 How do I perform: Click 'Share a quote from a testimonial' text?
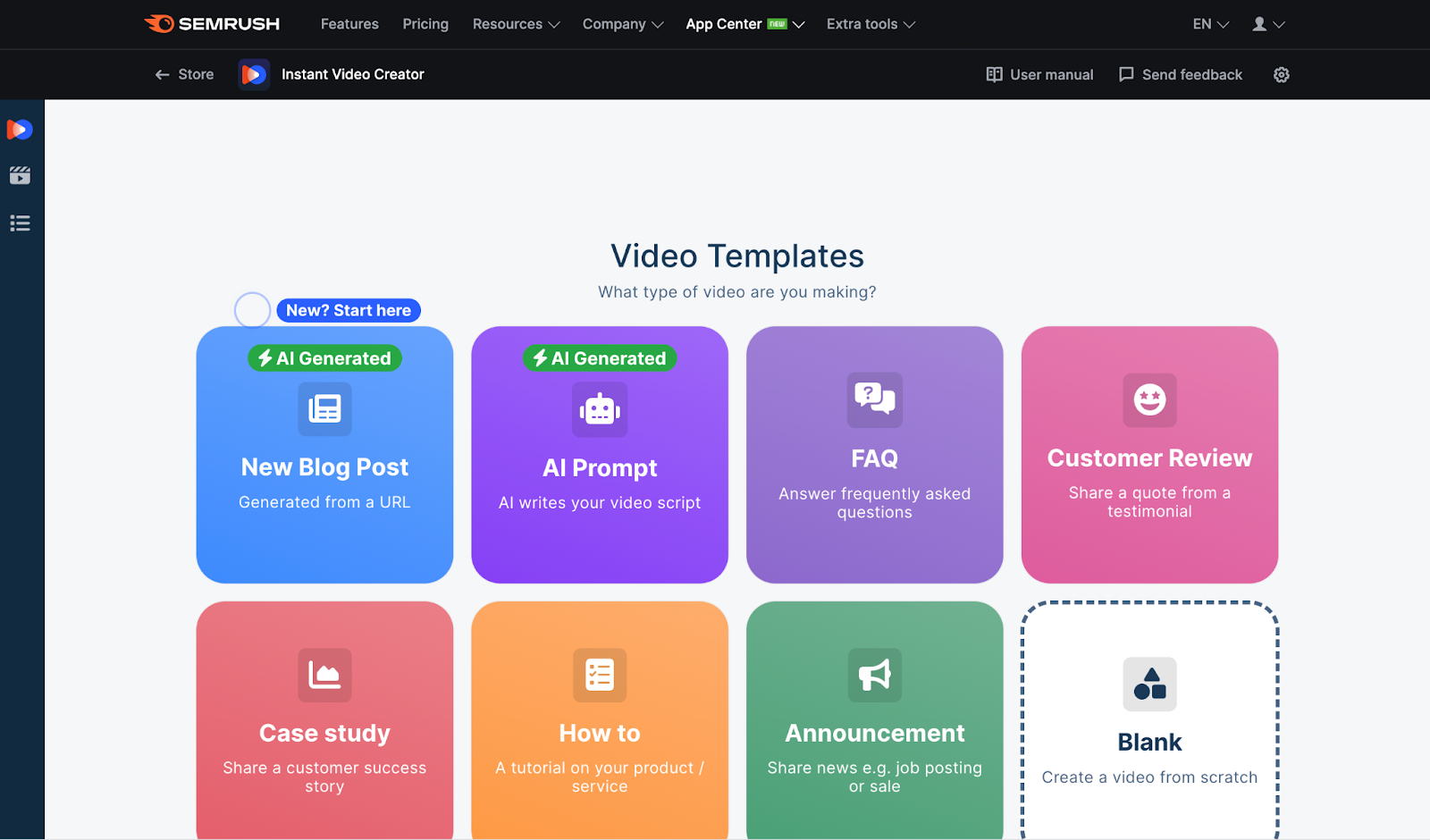pos(1149,502)
